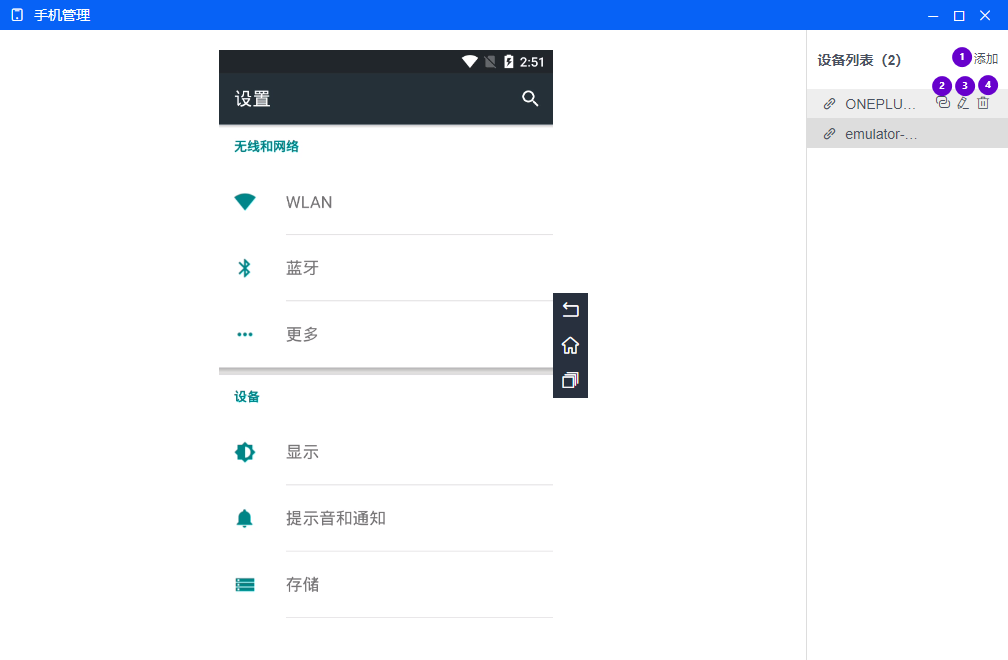The width and height of the screenshot is (1008, 660).
Task: Click the display settings icon beside 显示
Action: pos(245,452)
